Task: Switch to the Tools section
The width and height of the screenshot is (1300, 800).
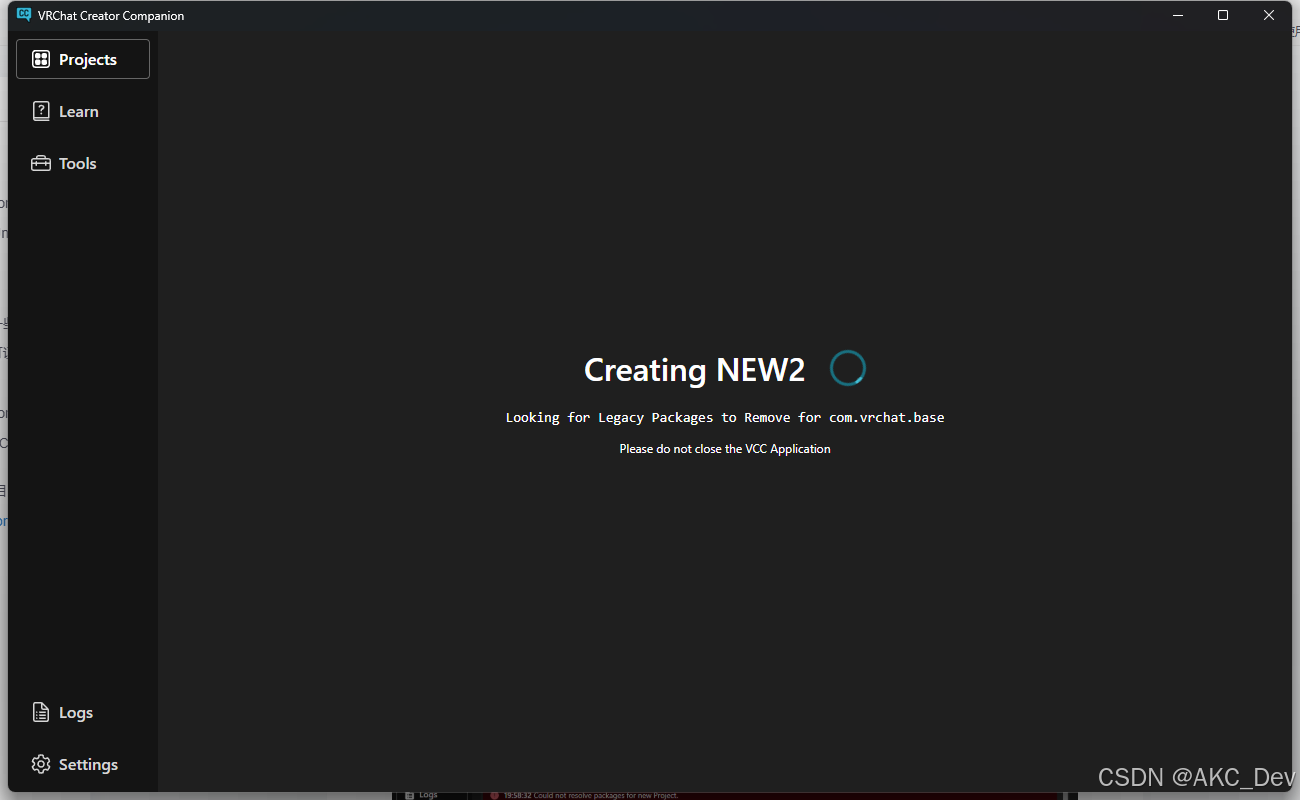Action: click(83, 163)
